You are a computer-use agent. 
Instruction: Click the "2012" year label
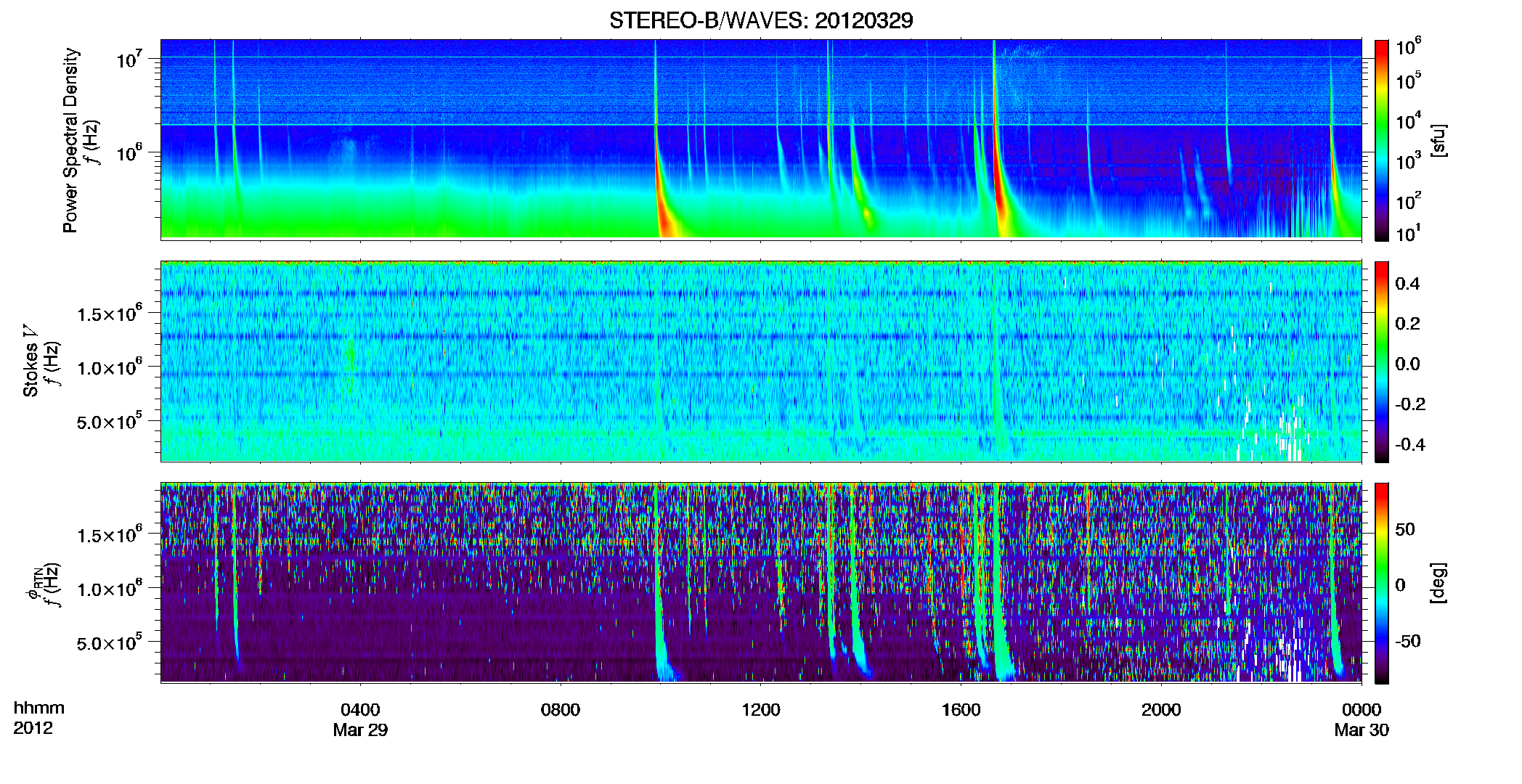click(33, 728)
